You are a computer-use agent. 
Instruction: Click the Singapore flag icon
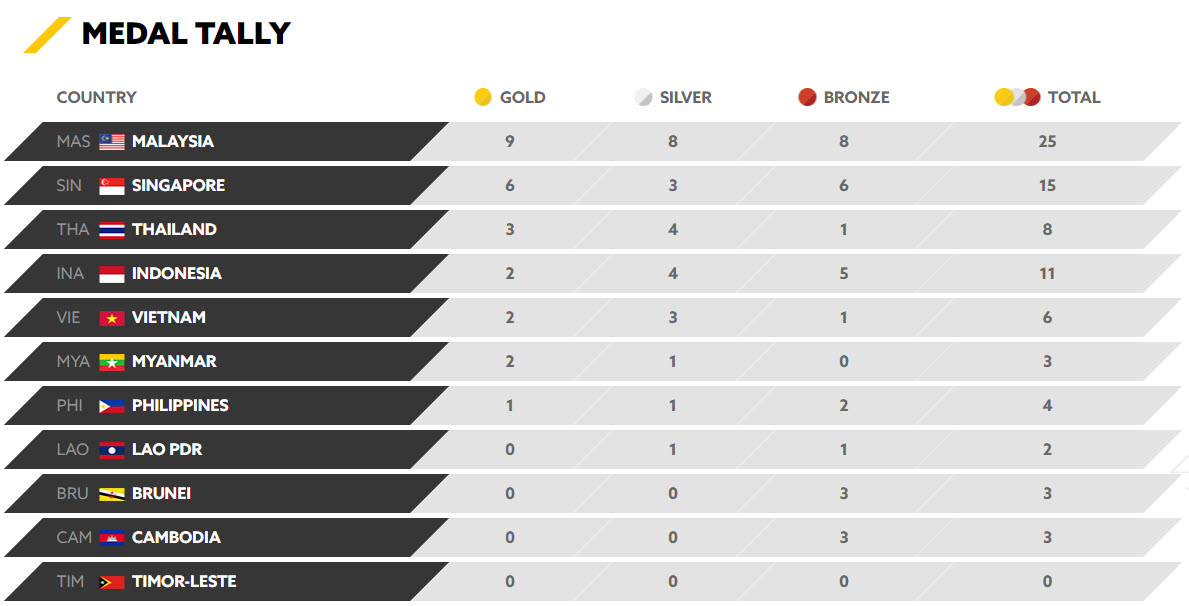coord(112,186)
